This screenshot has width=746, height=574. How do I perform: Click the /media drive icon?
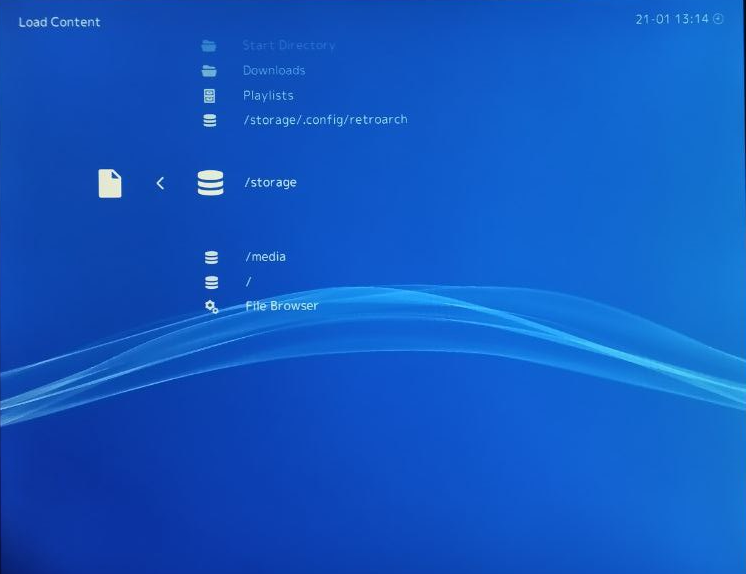click(x=211, y=257)
